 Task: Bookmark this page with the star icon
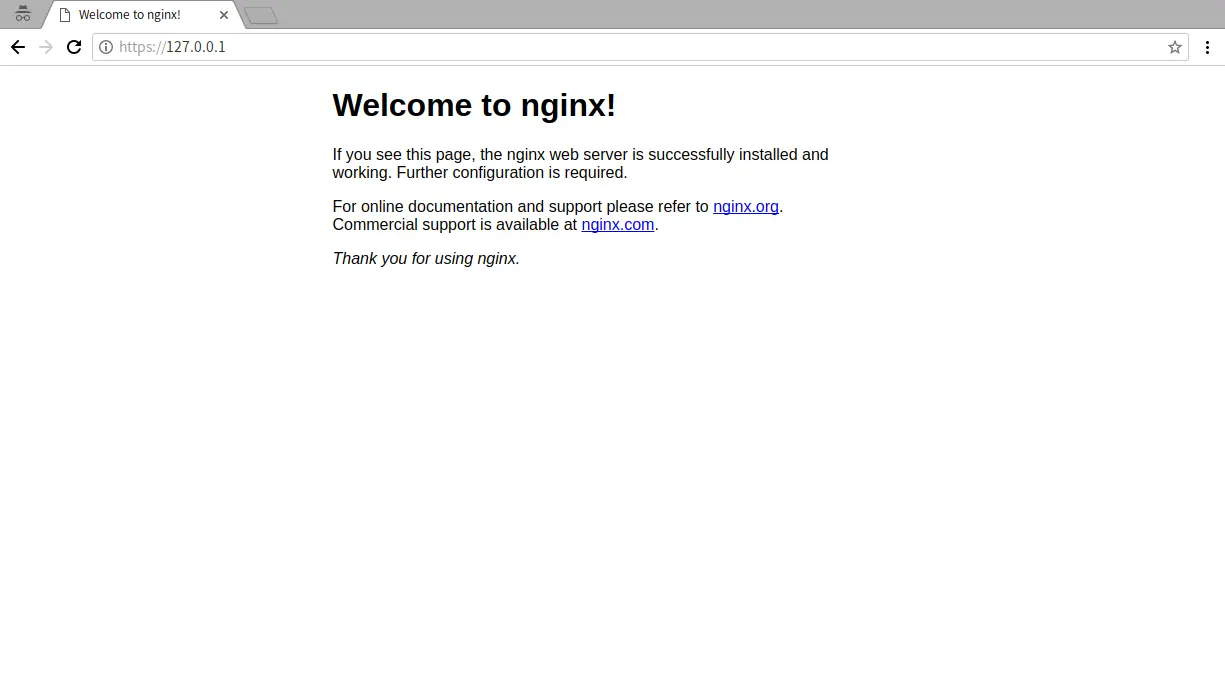(1175, 47)
